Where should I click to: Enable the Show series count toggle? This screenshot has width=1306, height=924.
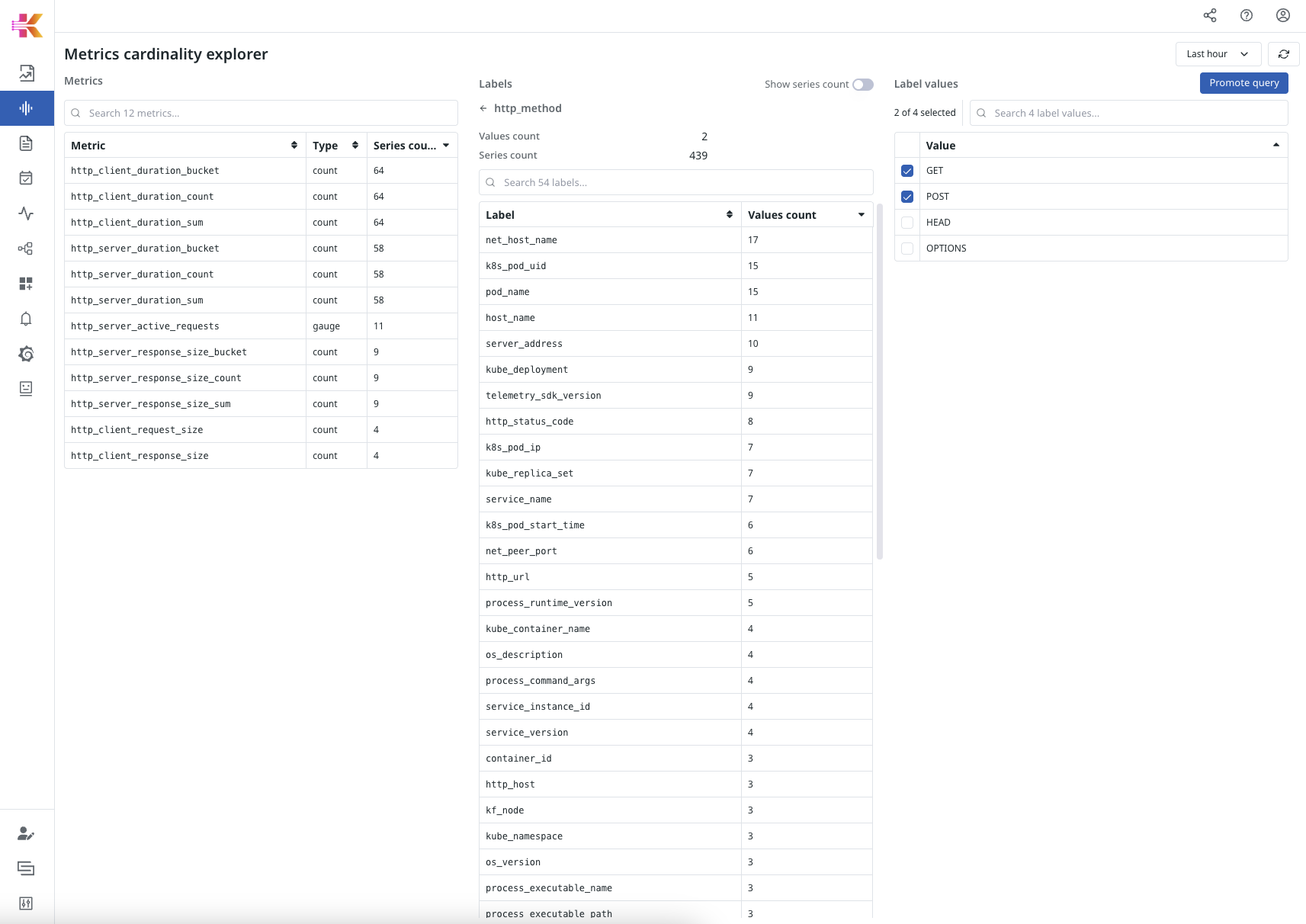pos(862,84)
